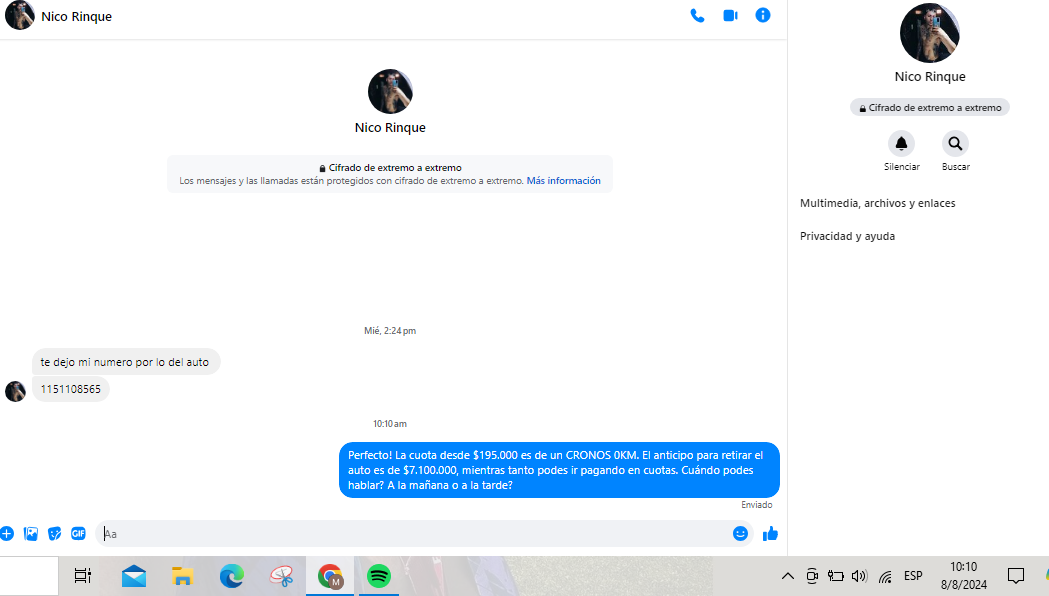Image resolution: width=1049 pixels, height=596 pixels.
Task: Open the plus more-actions button beside composer
Action: coord(7,534)
